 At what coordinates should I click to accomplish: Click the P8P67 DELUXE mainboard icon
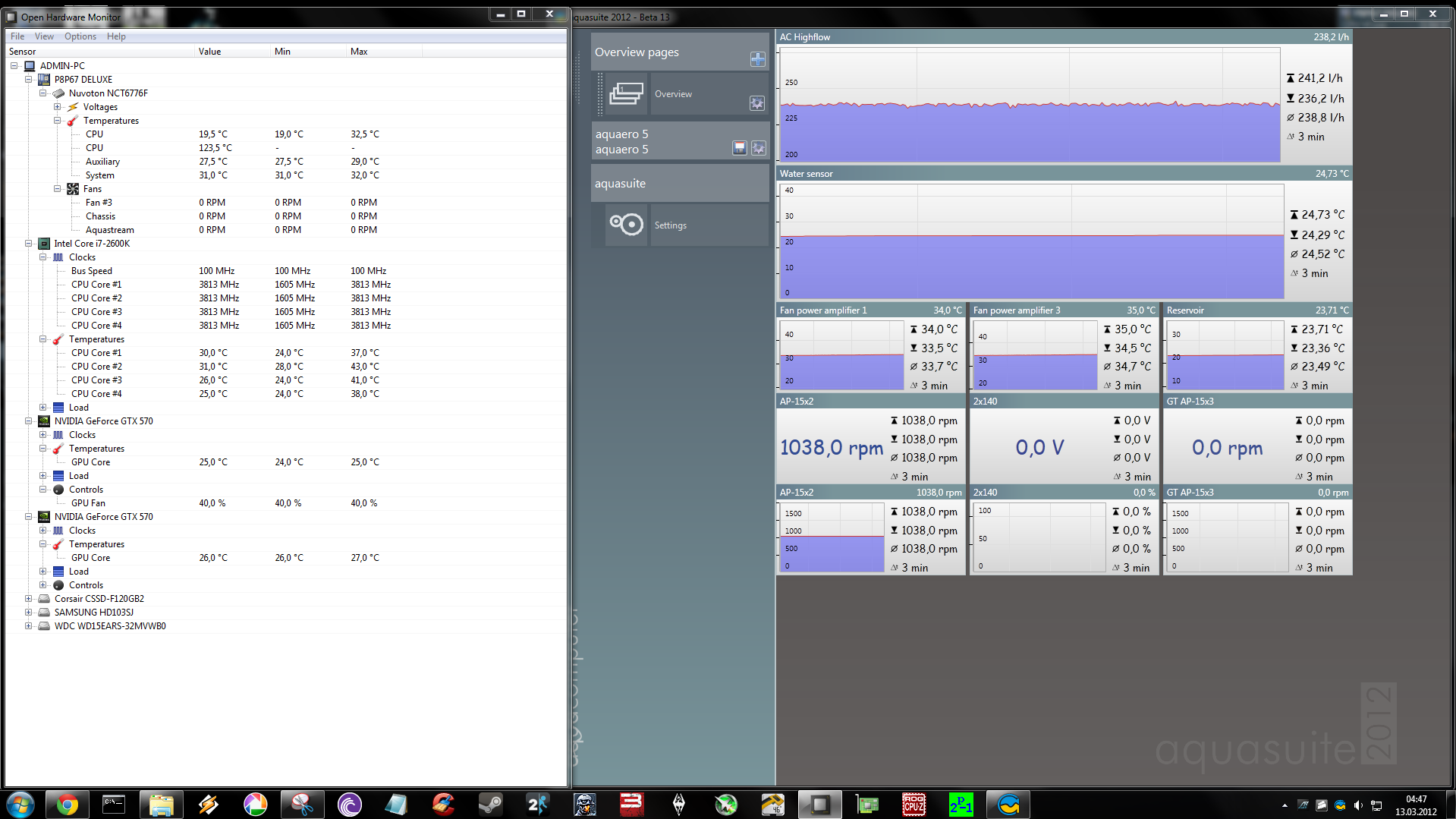pyautogui.click(x=44, y=80)
